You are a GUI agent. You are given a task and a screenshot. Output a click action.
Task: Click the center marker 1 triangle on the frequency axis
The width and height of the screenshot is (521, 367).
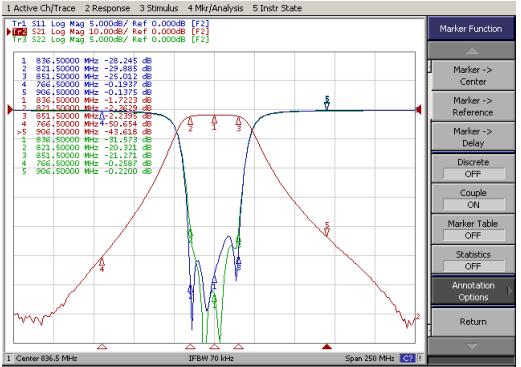click(x=214, y=347)
